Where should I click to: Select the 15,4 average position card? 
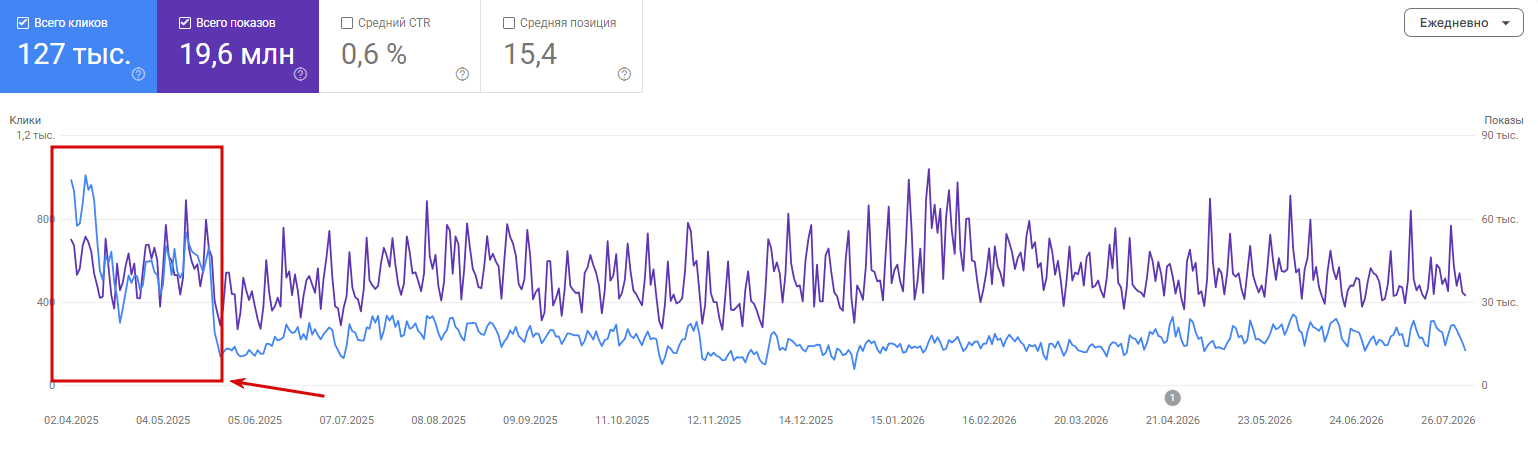(x=562, y=46)
